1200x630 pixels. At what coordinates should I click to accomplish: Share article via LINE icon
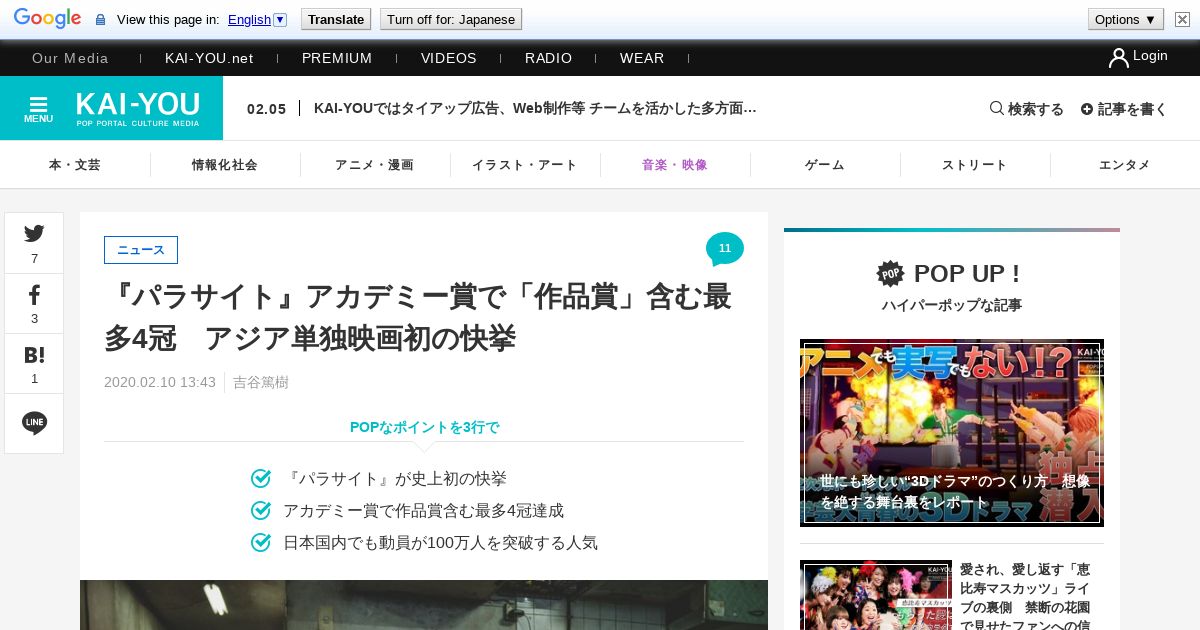click(x=34, y=423)
